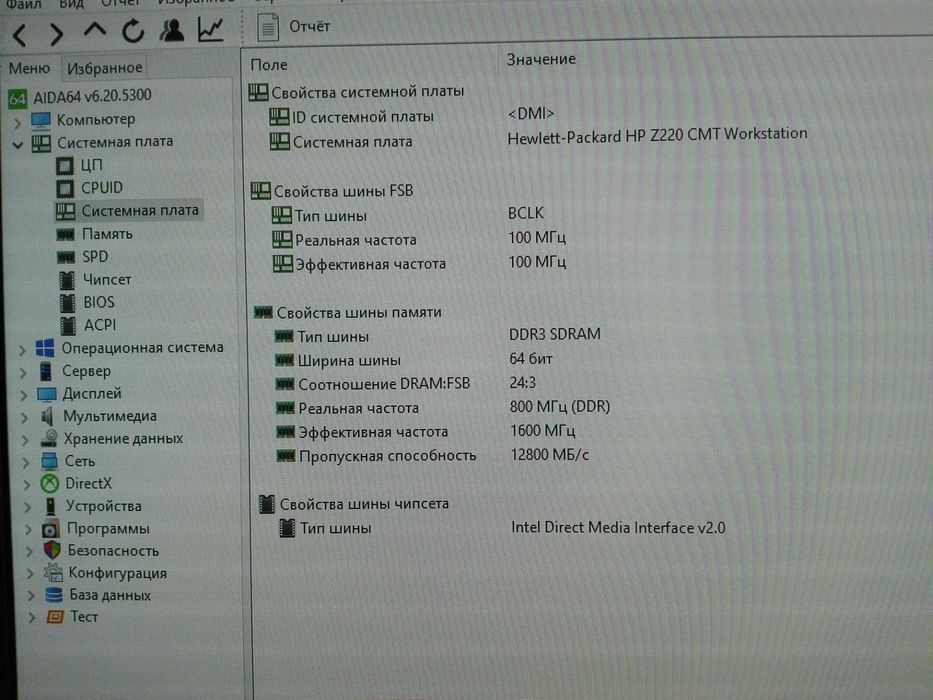Select the Свойства шины FSB group header
The height and width of the screenshot is (700, 933).
click(x=331, y=191)
